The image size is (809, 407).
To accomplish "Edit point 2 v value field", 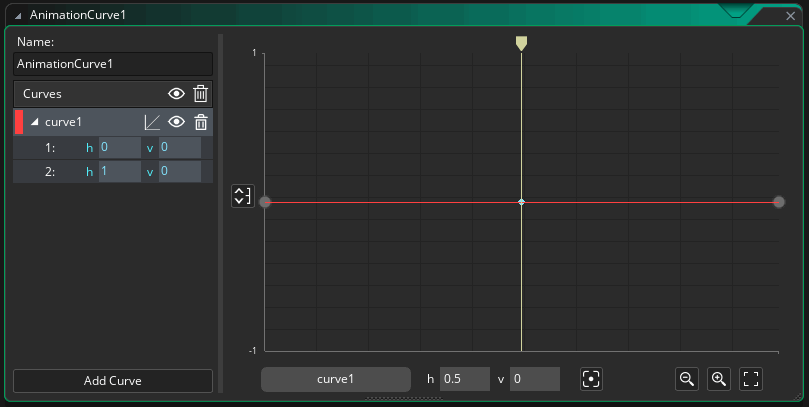I will coord(180,171).
